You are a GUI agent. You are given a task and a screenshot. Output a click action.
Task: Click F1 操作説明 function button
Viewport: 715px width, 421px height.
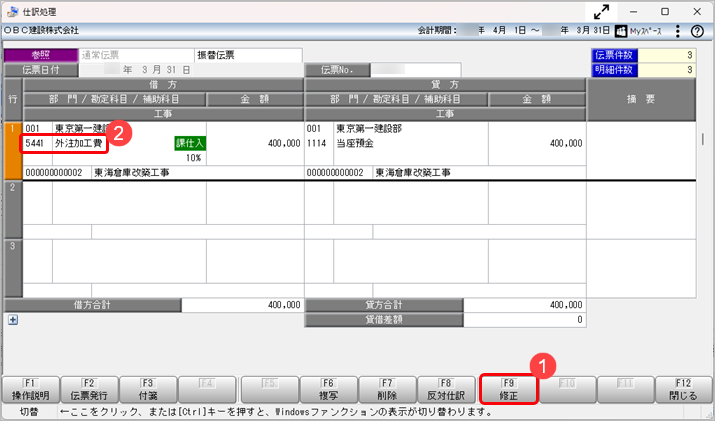pyautogui.click(x=31, y=390)
